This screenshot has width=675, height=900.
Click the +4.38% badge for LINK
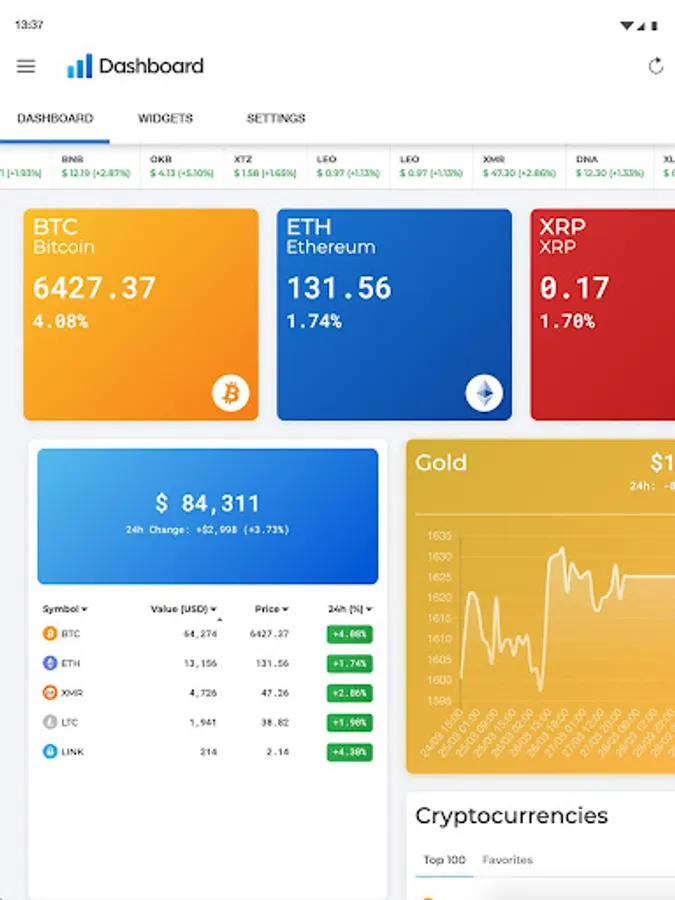[350, 752]
